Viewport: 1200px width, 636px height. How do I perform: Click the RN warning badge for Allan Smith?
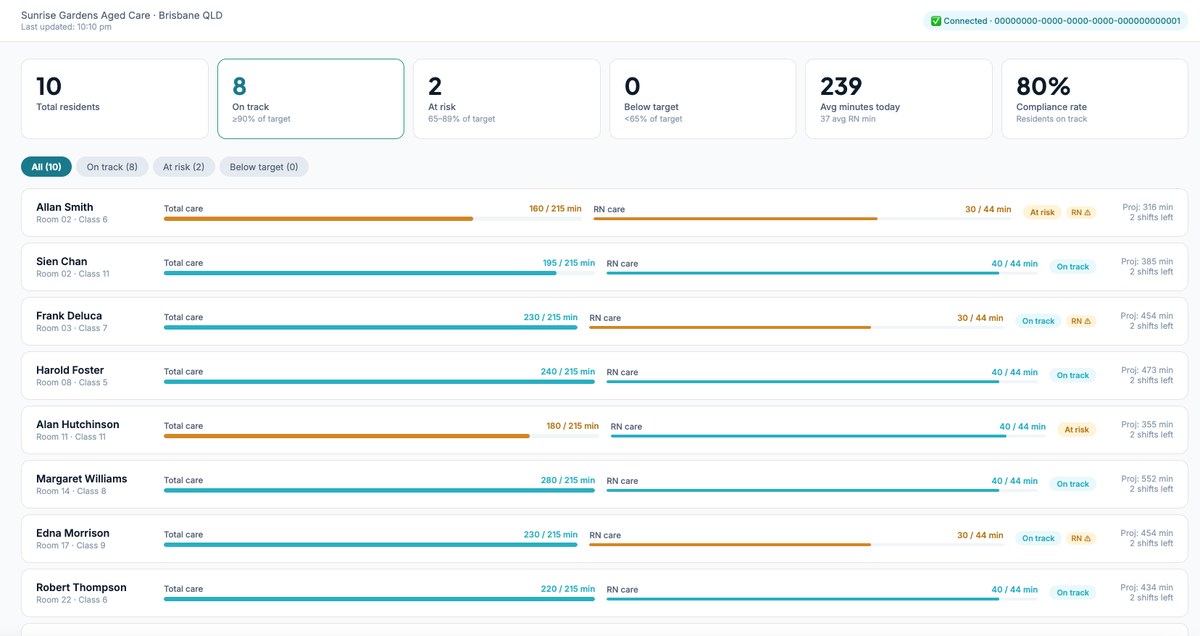[1081, 212]
